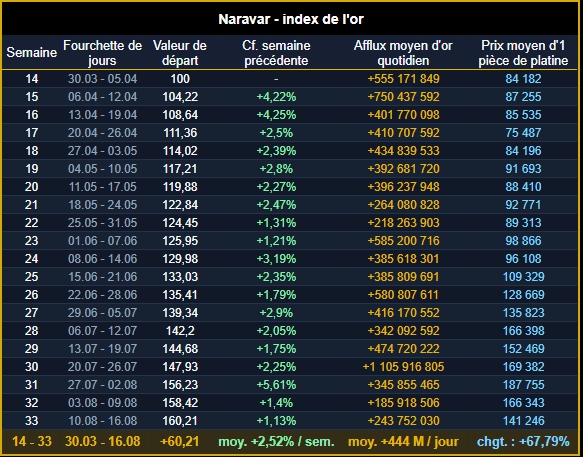Select the Semaine column header
The height and width of the screenshot is (457, 583).
[x=32, y=52]
